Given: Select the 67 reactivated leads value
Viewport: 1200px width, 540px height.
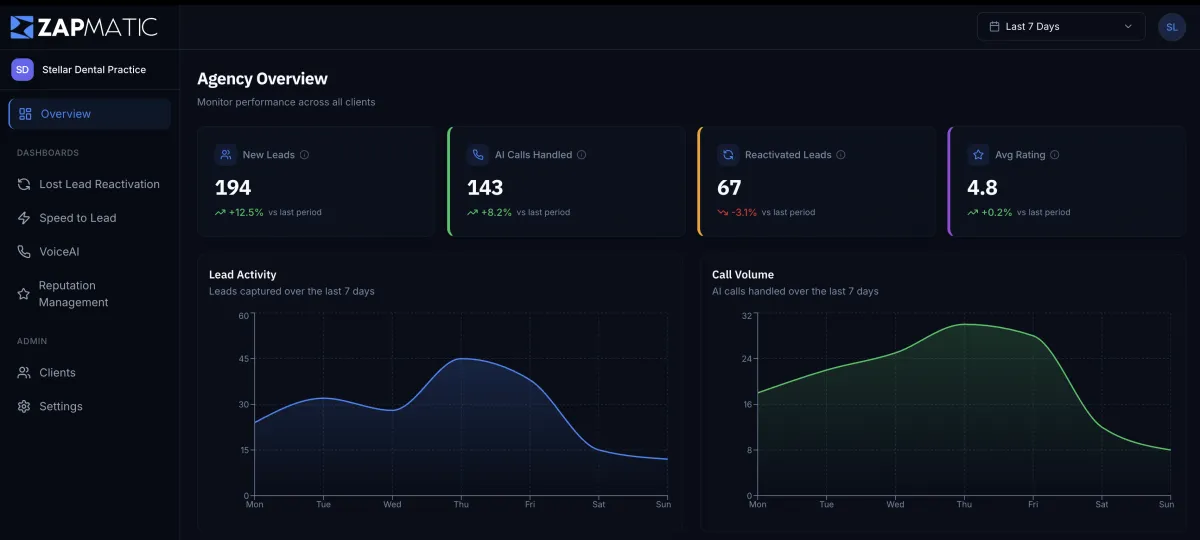Looking at the screenshot, I should point(729,187).
